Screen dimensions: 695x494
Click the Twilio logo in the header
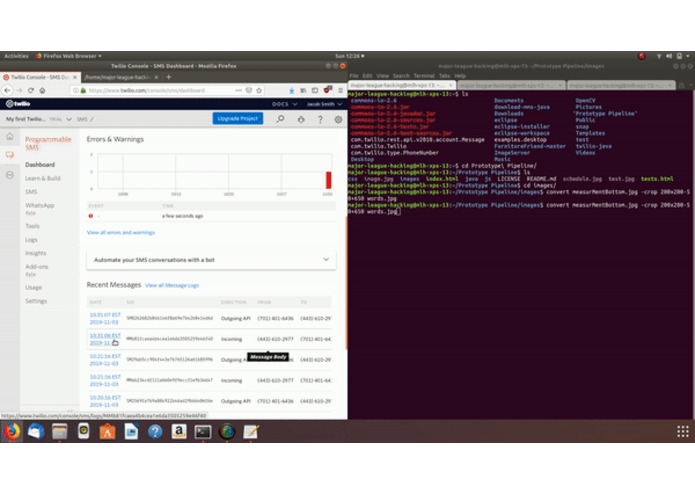[18, 104]
